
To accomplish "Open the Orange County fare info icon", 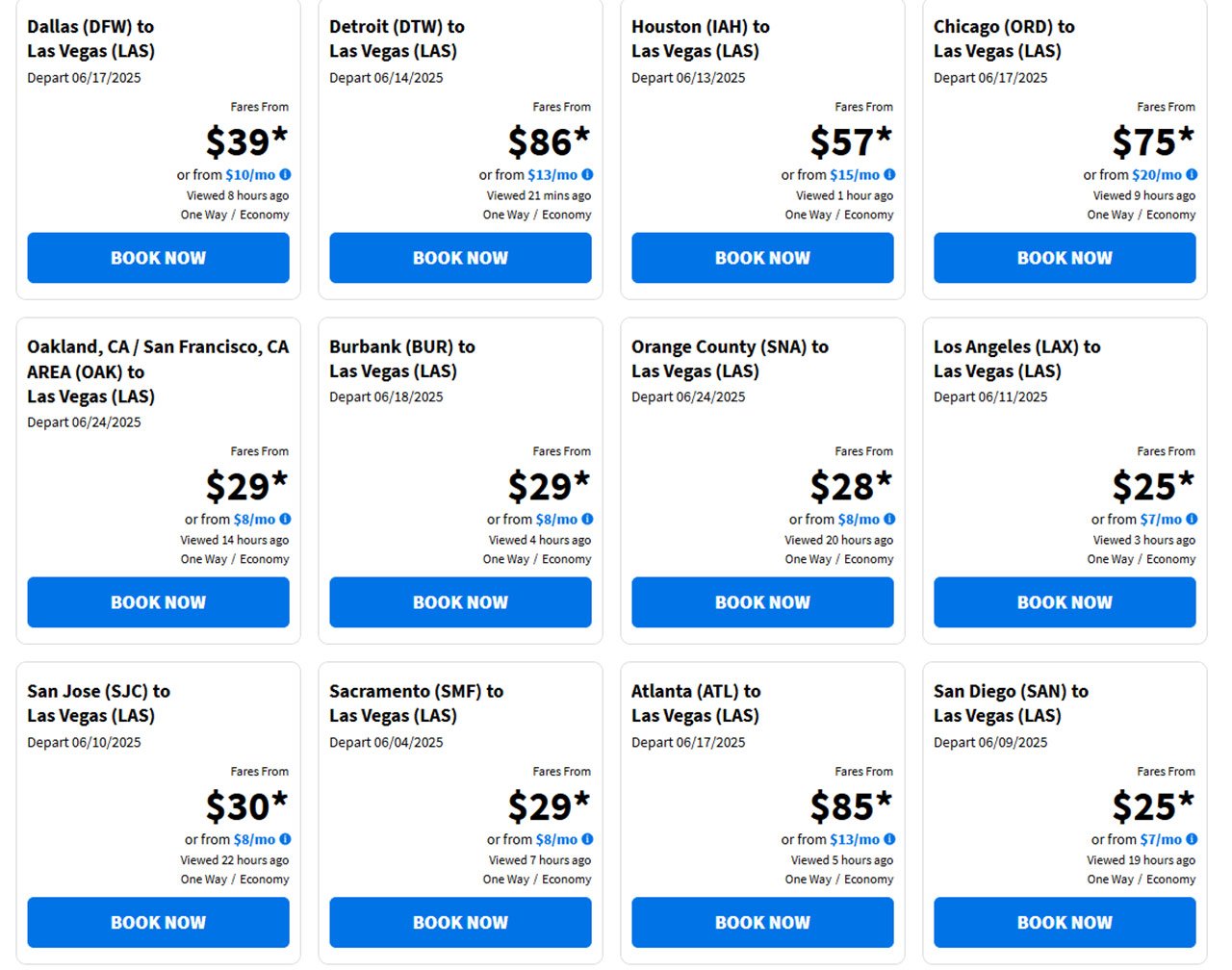I will pyautogui.click(x=889, y=519).
